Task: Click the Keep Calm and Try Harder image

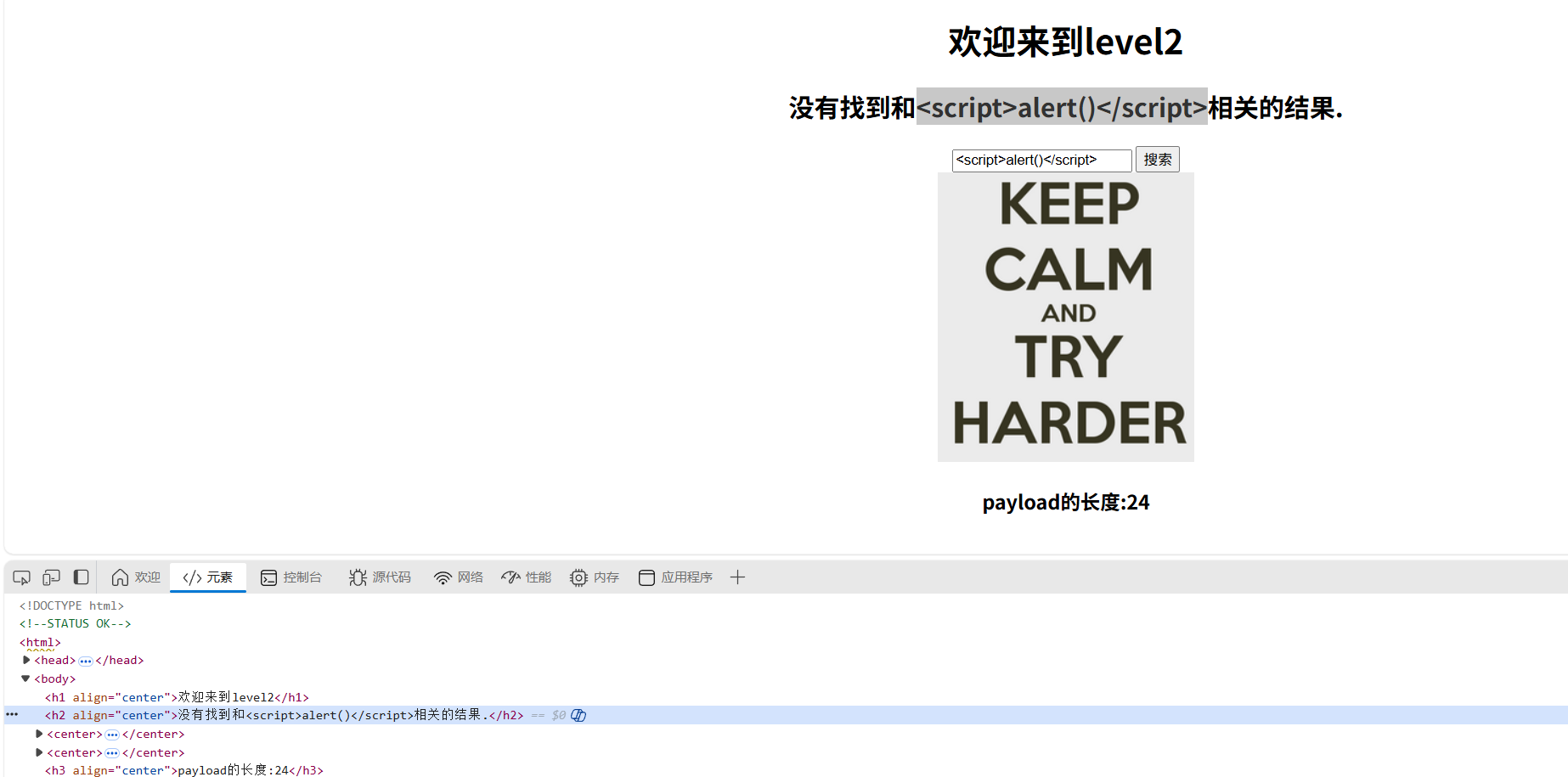Action: (1066, 317)
